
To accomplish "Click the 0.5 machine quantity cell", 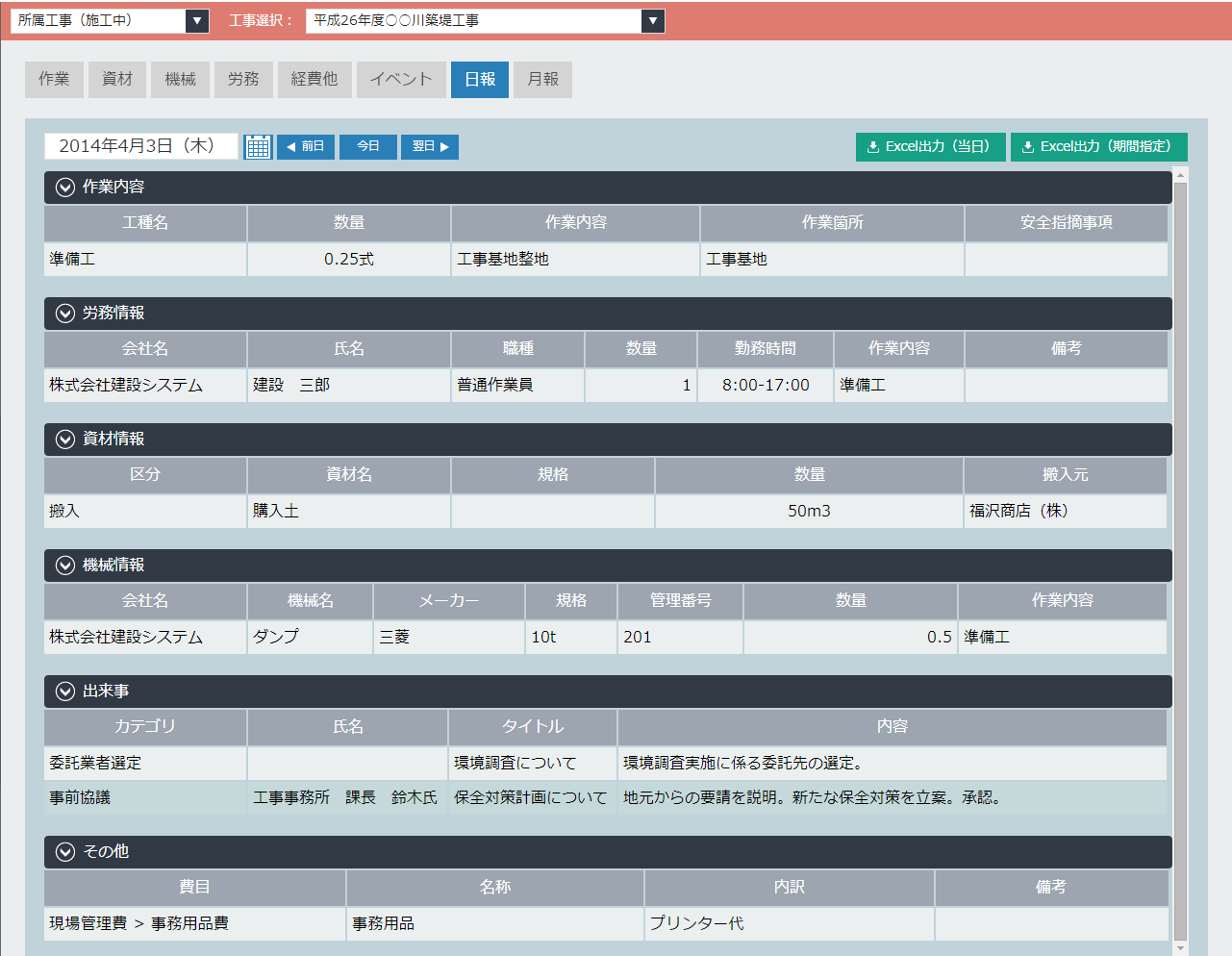I will 850,638.
